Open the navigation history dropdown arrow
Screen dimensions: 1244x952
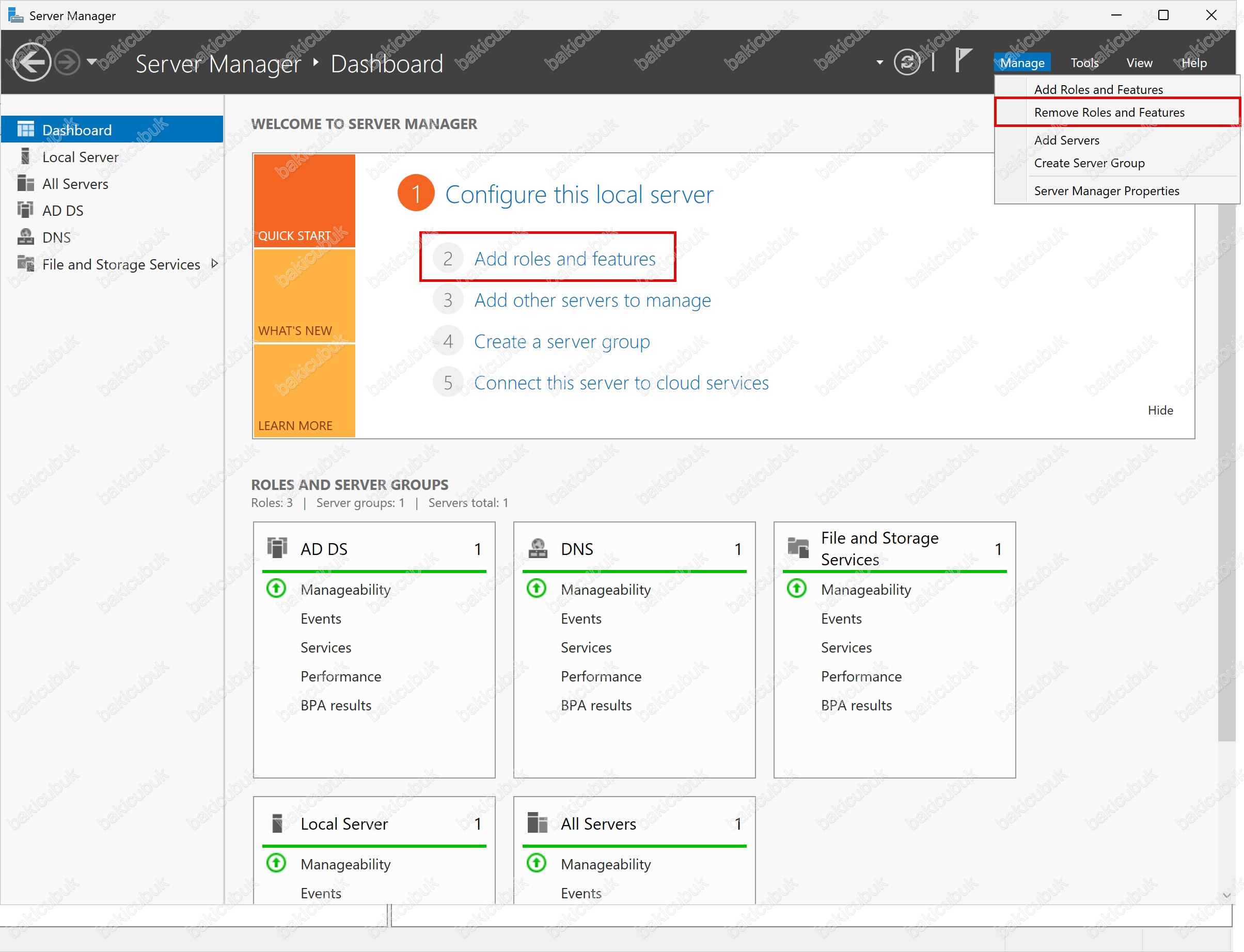pos(92,61)
